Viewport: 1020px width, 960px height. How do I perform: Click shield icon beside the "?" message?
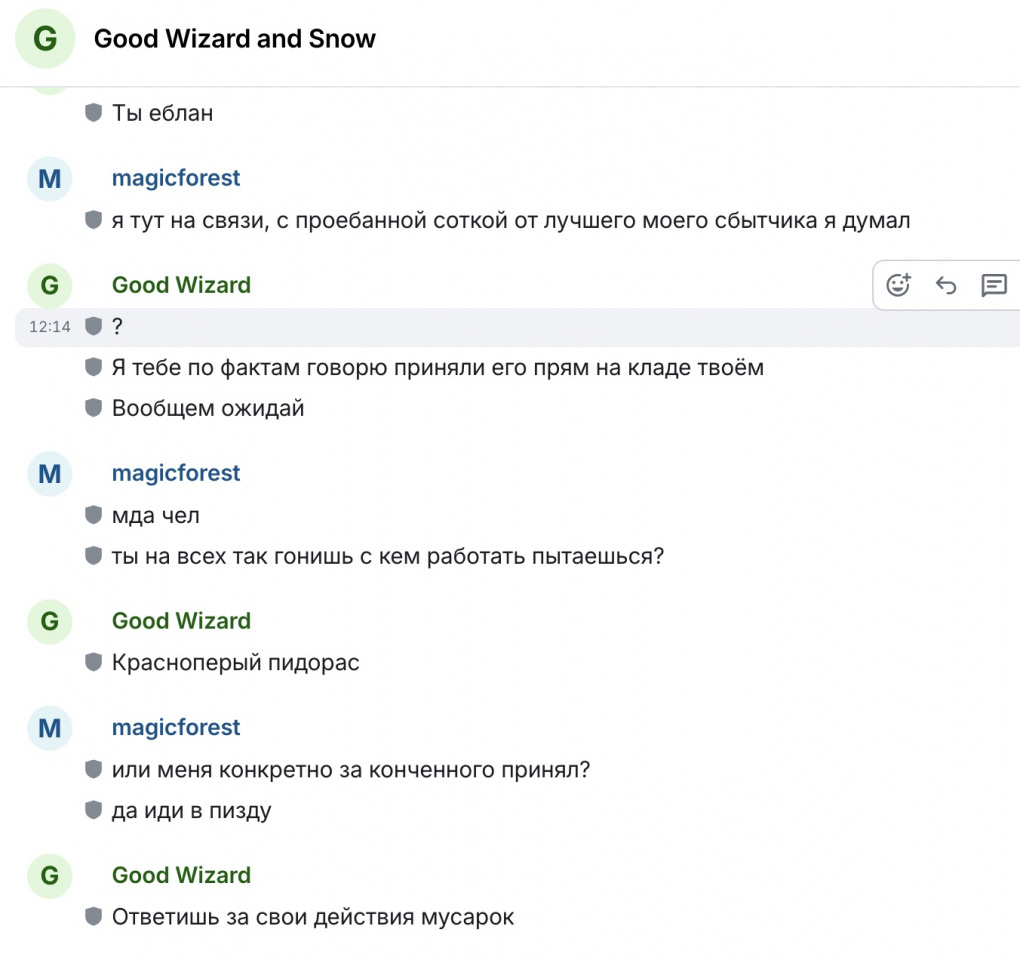94,326
